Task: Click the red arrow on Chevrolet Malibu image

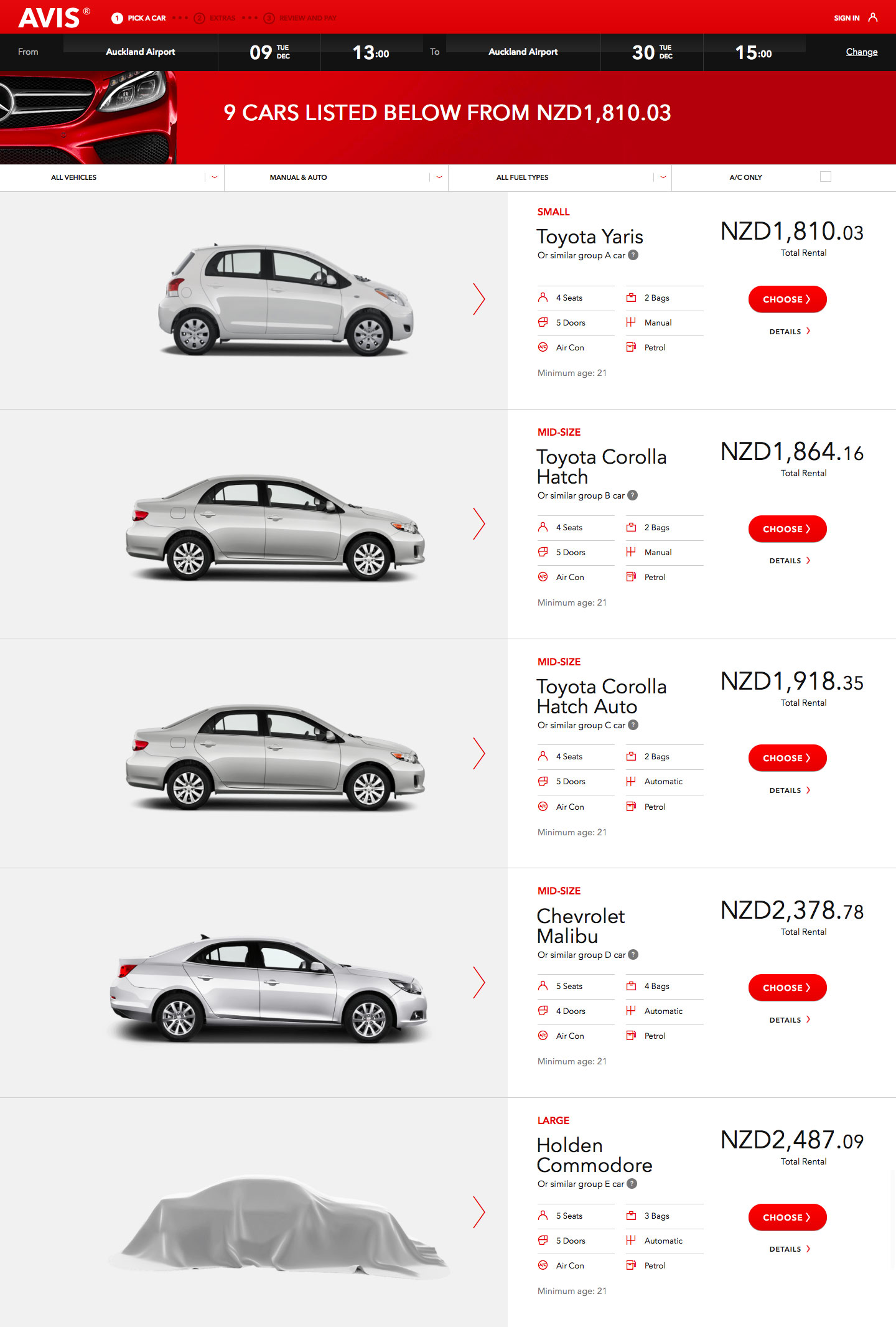Action: click(x=478, y=982)
